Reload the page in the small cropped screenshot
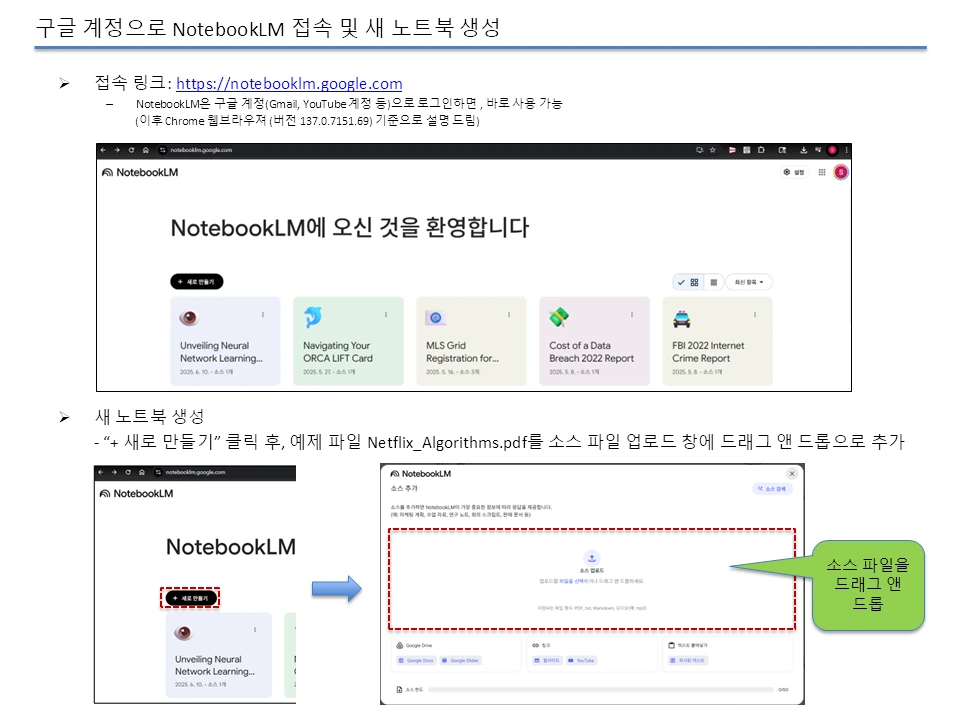The width and height of the screenshot is (960, 720). click(x=128, y=472)
